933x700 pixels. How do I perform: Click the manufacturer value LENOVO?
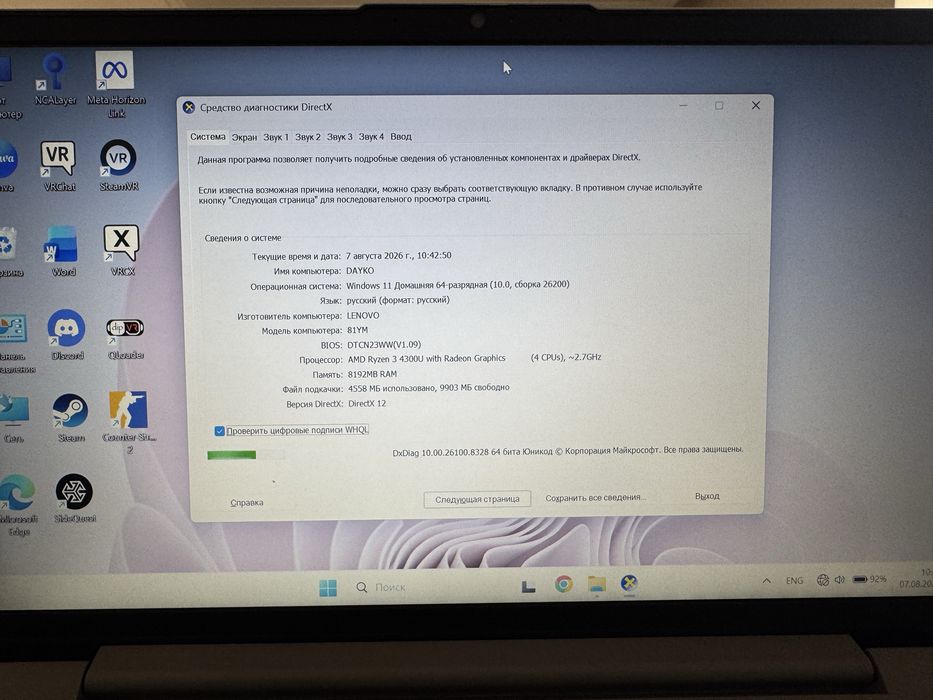click(362, 315)
